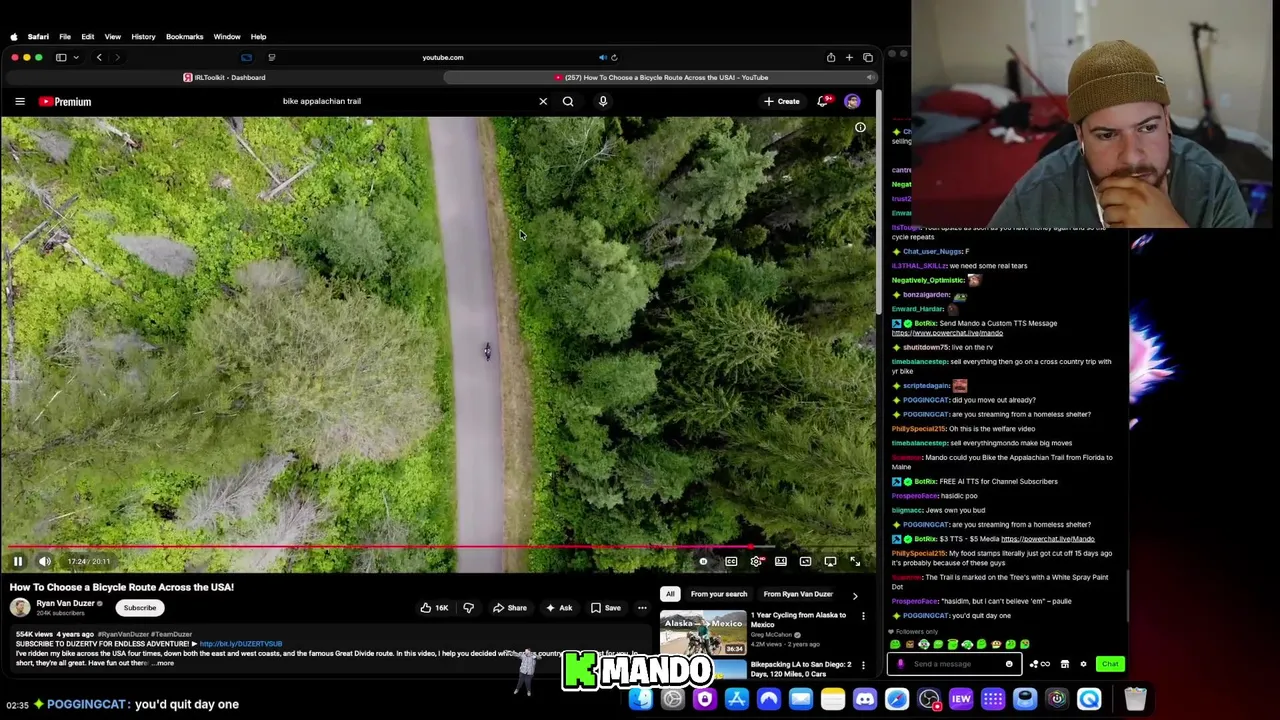The width and height of the screenshot is (1280, 720).
Task: Add a new Safari tab
Action: (849, 57)
